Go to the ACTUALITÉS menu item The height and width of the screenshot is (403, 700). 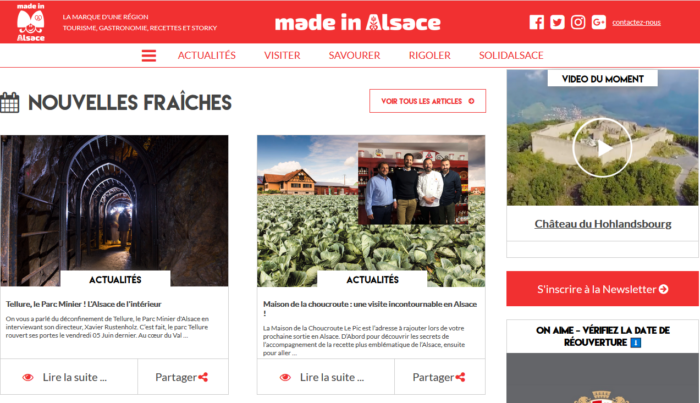pyautogui.click(x=207, y=55)
